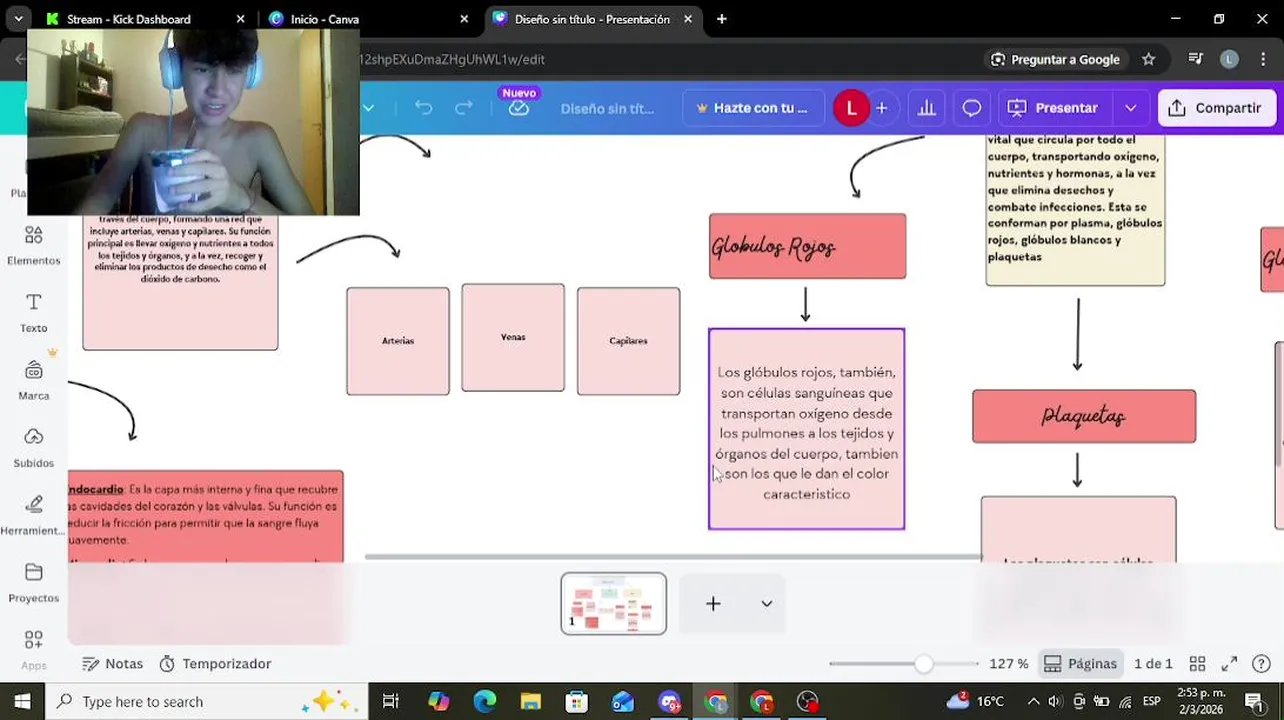The height and width of the screenshot is (720, 1284).
Task: Click the Presentar button
Action: pyautogui.click(x=1053, y=108)
